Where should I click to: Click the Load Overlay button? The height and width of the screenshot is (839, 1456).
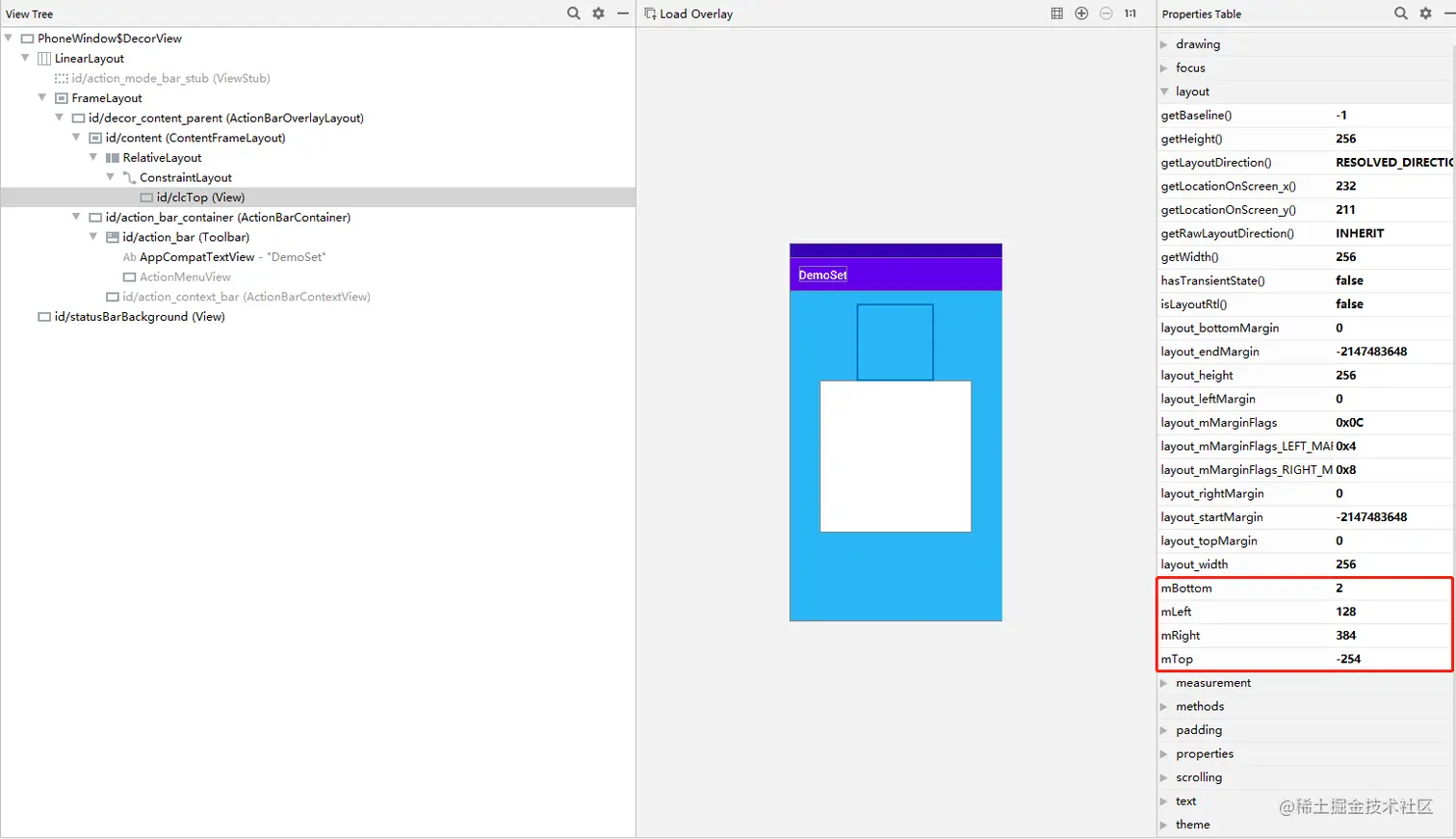click(688, 13)
